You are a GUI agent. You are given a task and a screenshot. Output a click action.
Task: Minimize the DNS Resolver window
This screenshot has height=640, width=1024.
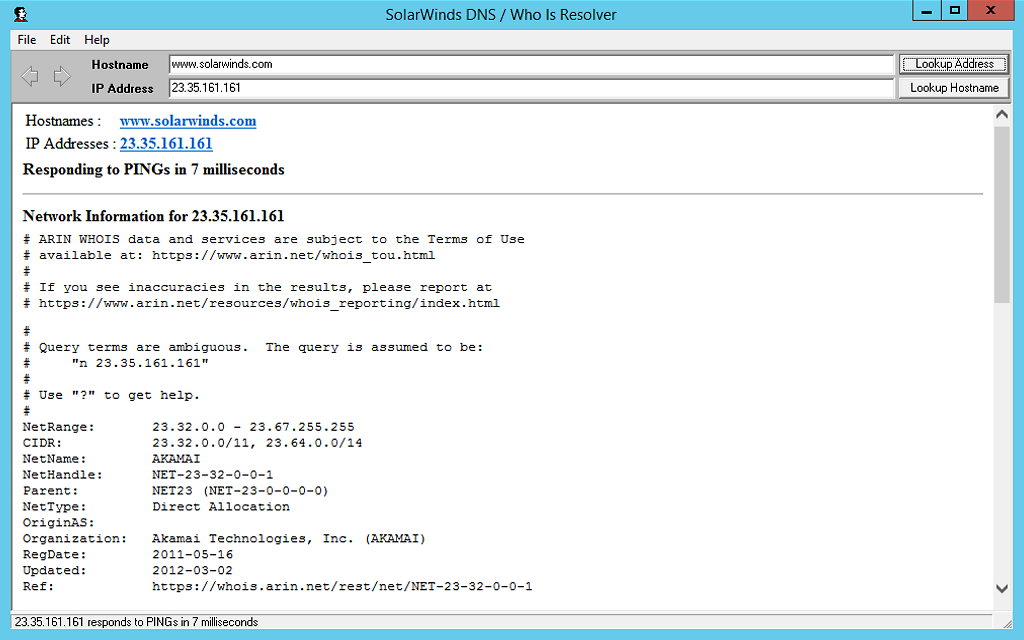click(926, 10)
